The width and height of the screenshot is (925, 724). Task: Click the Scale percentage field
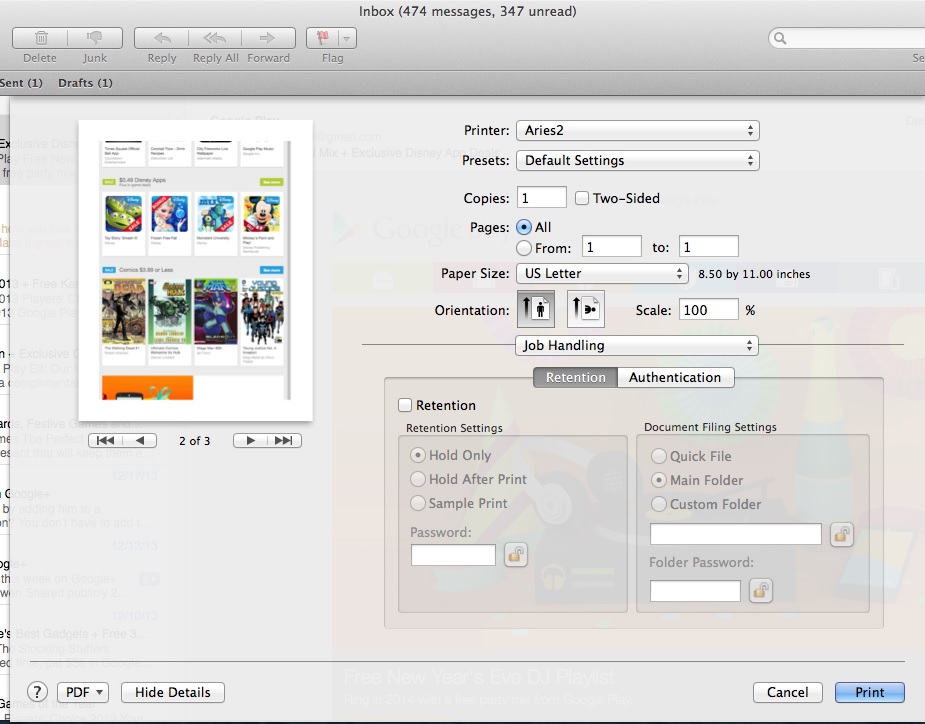[x=708, y=310]
